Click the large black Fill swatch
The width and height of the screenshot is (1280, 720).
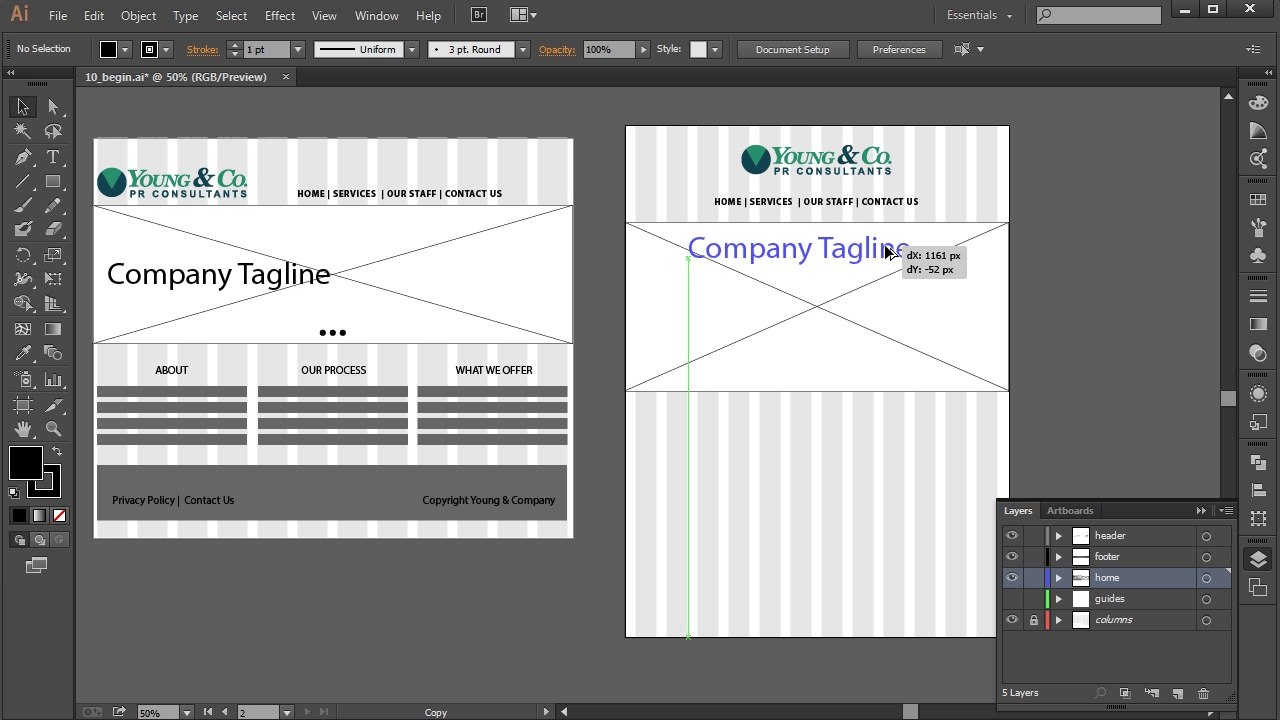pyautogui.click(x=26, y=463)
